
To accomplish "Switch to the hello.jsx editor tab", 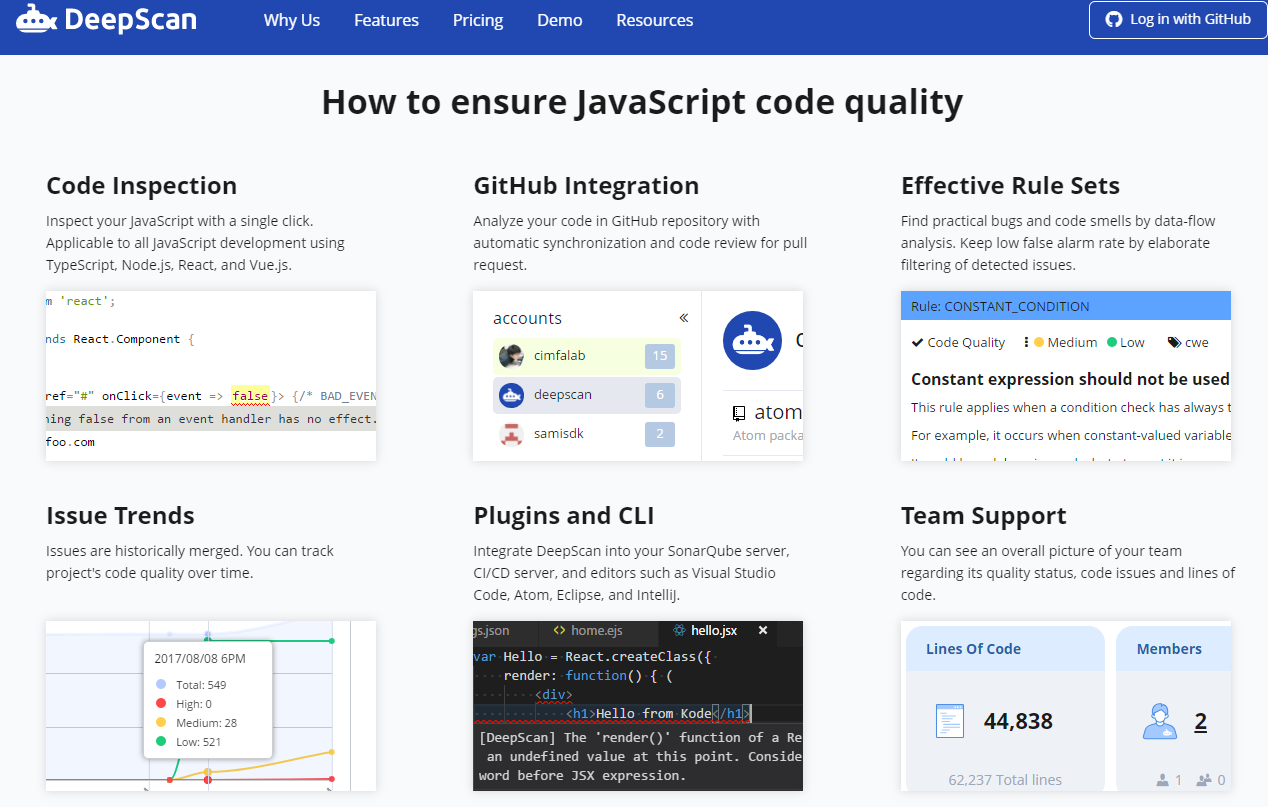I will pyautogui.click(x=714, y=631).
